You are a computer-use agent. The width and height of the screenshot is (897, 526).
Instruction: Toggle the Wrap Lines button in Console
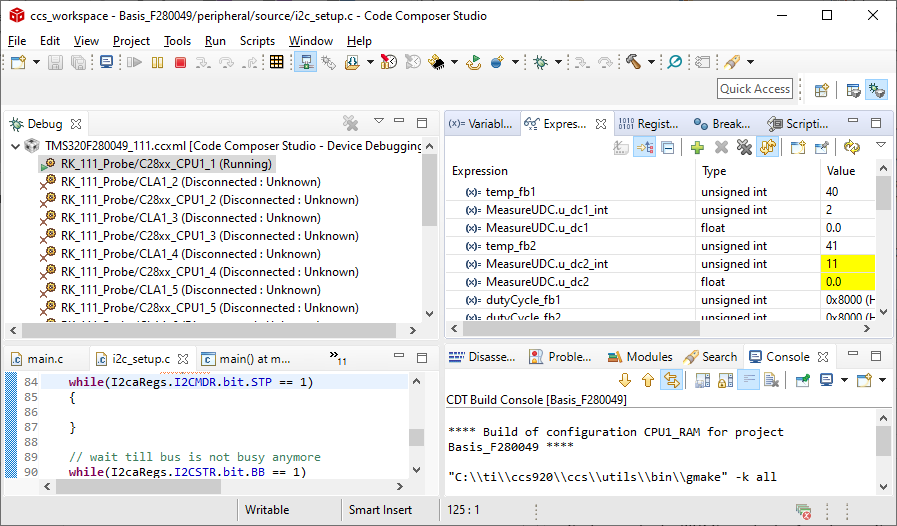click(x=671, y=379)
